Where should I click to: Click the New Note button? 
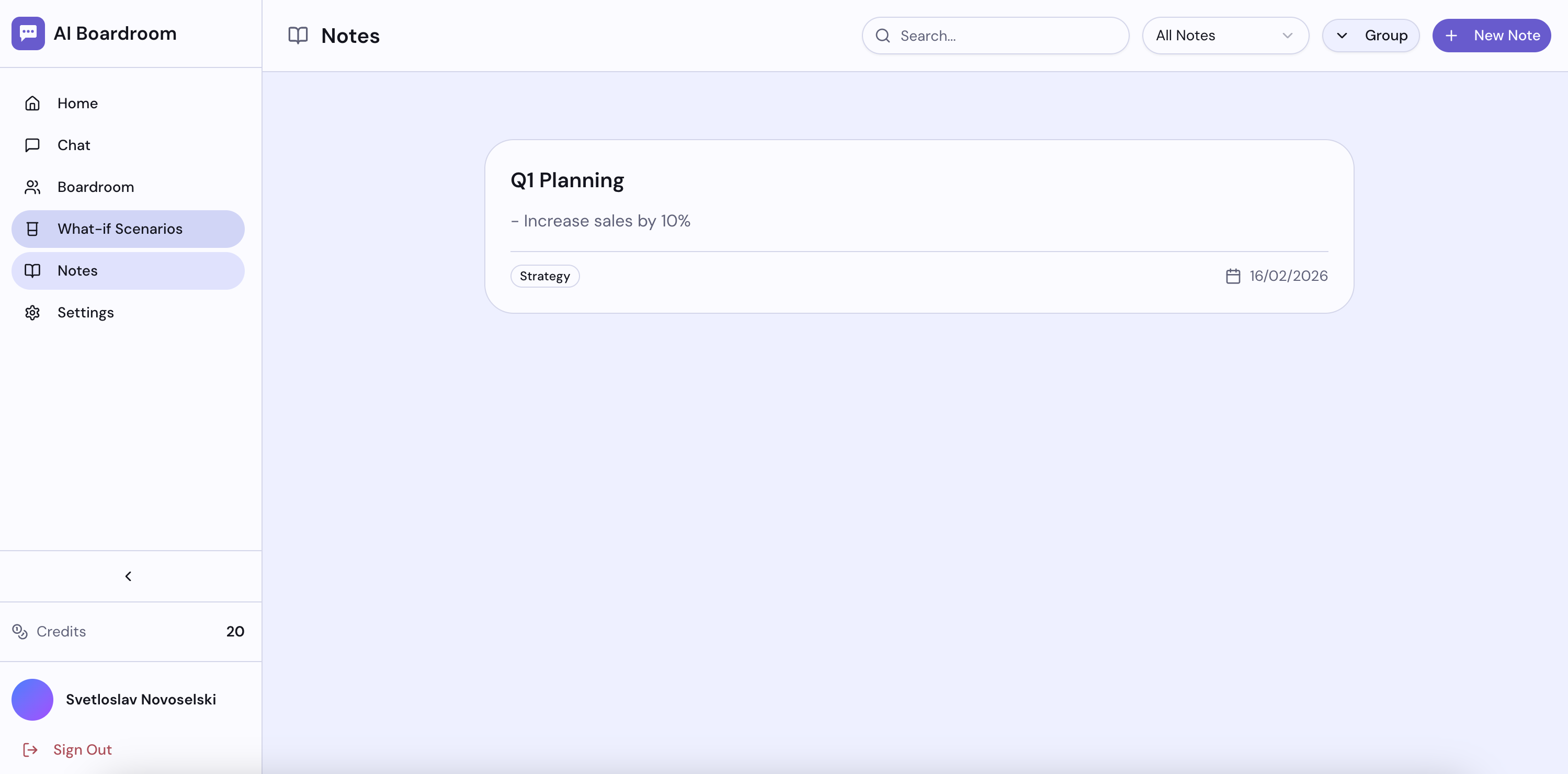[x=1491, y=35]
